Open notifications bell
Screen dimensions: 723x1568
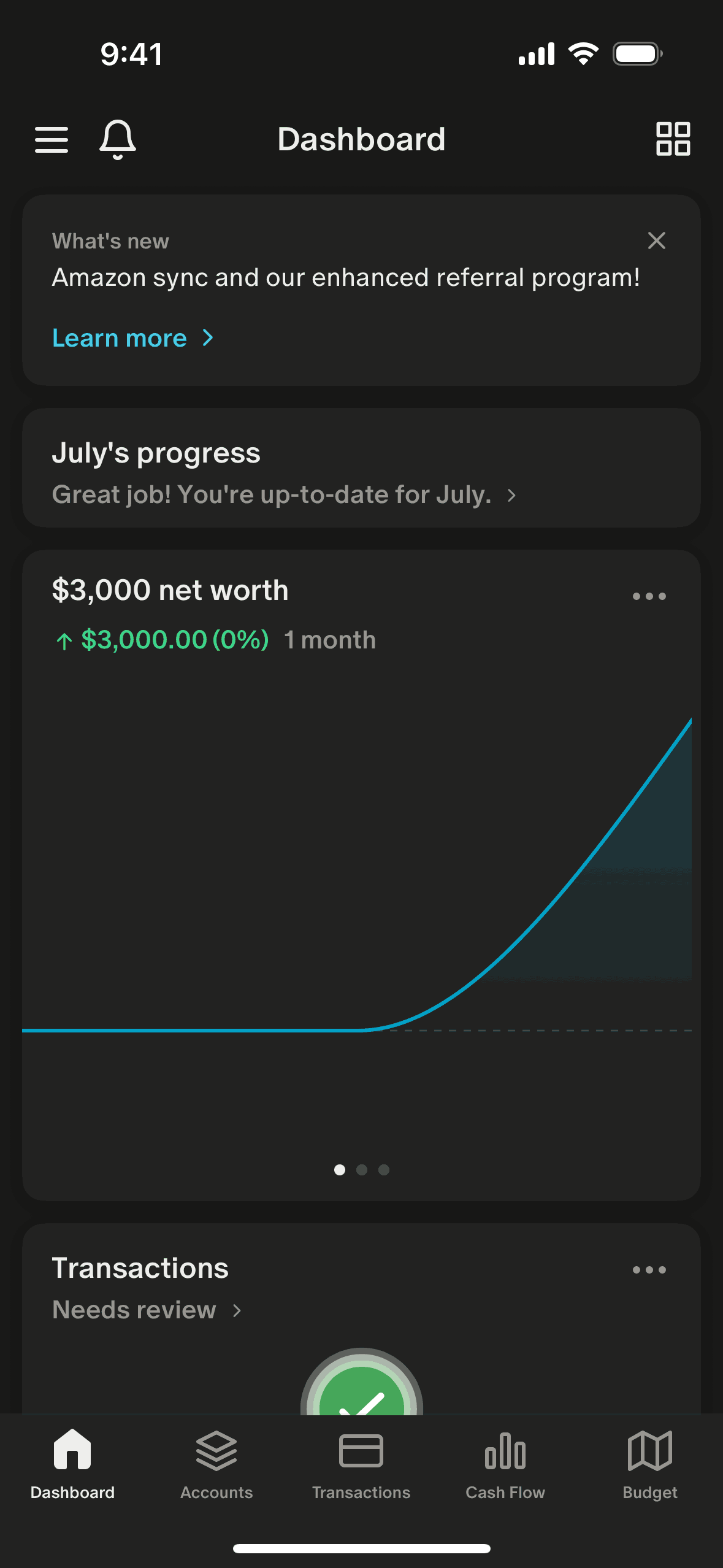(118, 139)
